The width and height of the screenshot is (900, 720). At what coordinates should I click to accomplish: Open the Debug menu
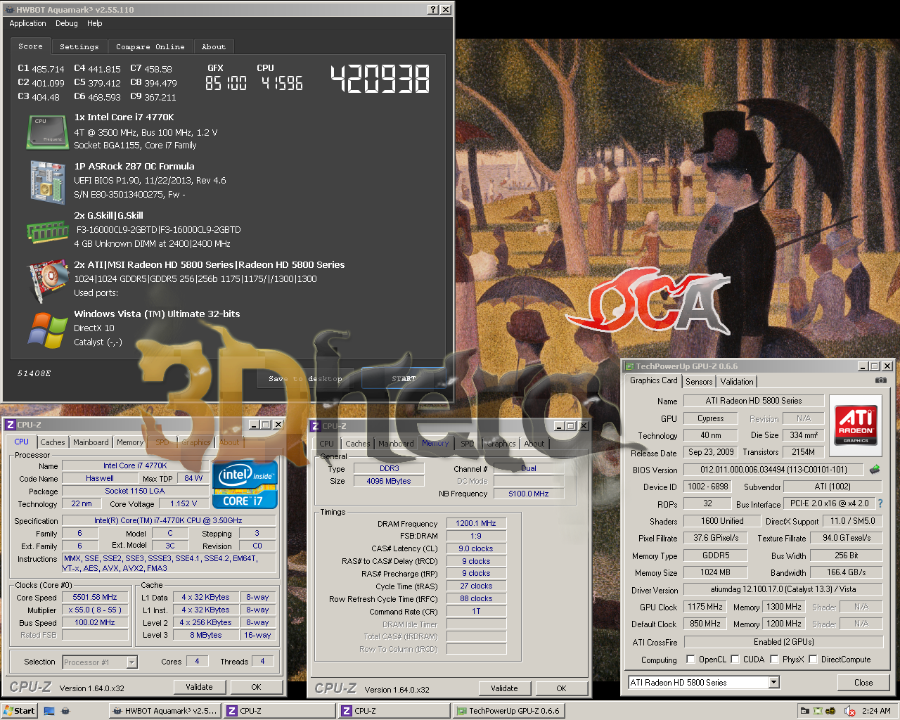coord(67,24)
